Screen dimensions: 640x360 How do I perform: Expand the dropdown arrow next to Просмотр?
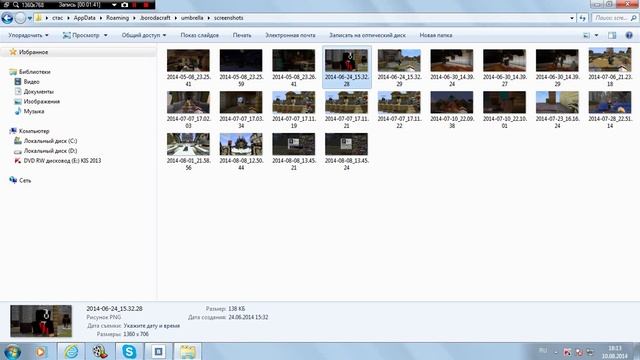click(106, 36)
